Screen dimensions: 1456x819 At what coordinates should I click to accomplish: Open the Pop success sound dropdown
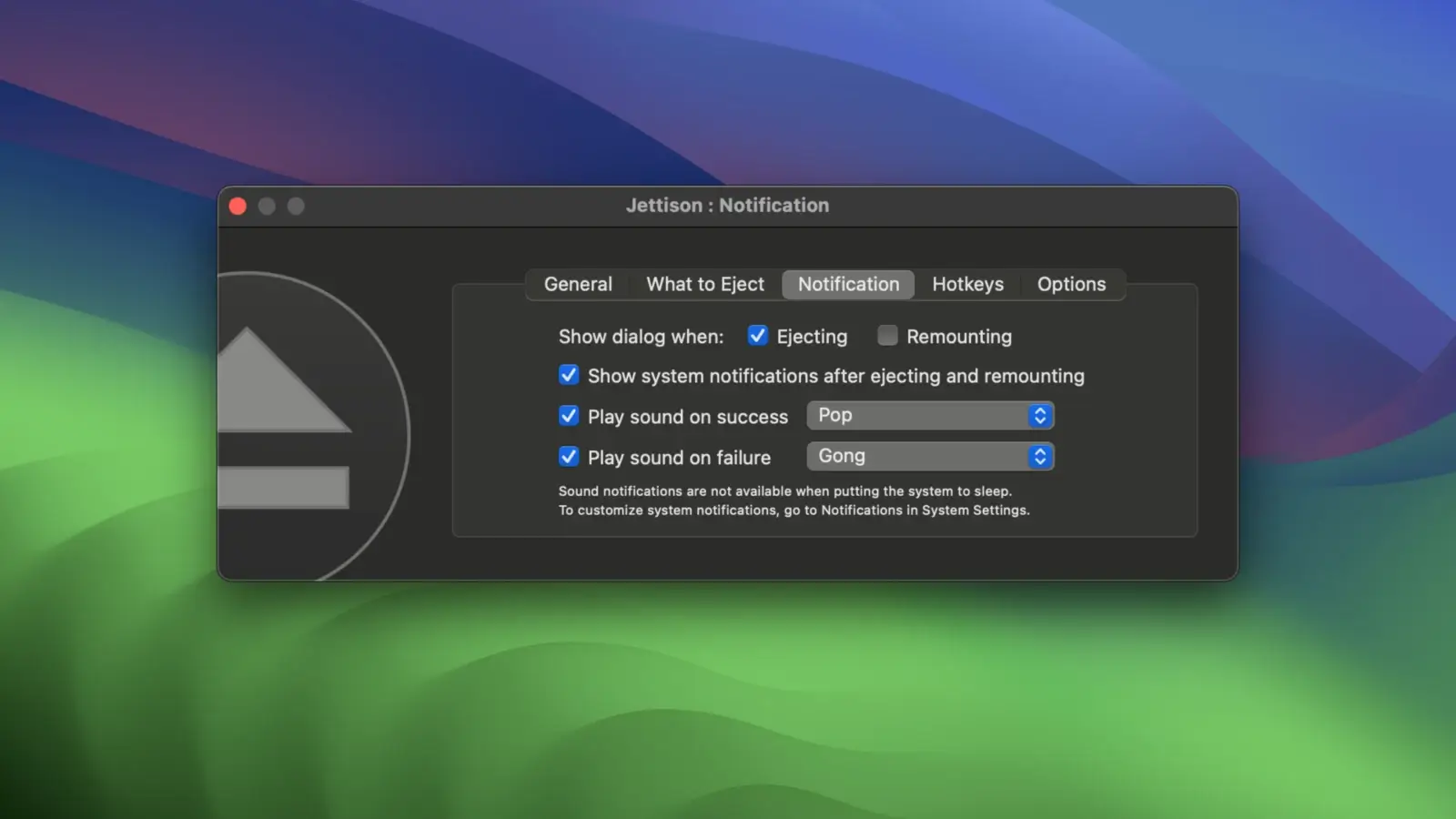(x=930, y=416)
